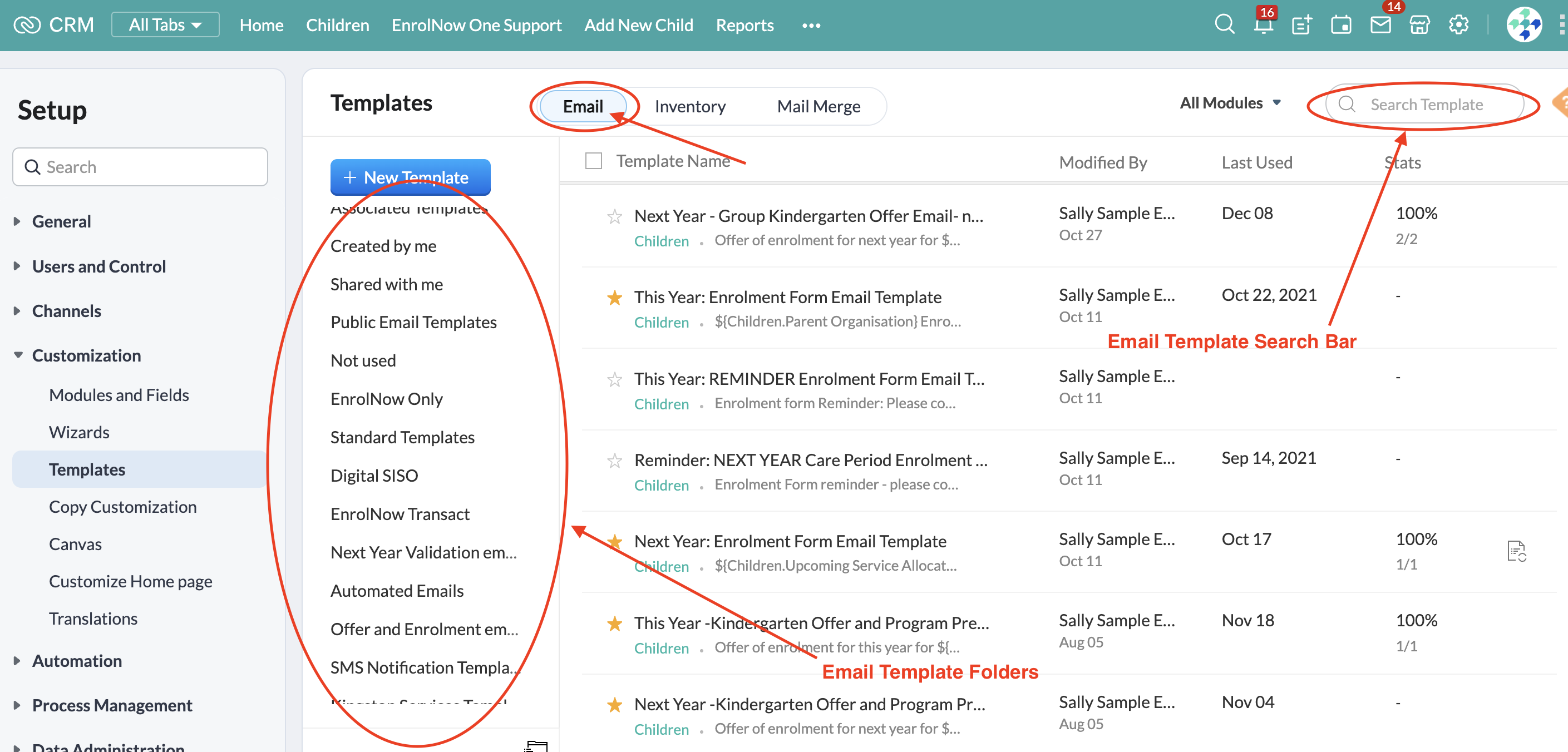Click the quick create plus icon
The image size is (1568, 752).
(x=1301, y=25)
